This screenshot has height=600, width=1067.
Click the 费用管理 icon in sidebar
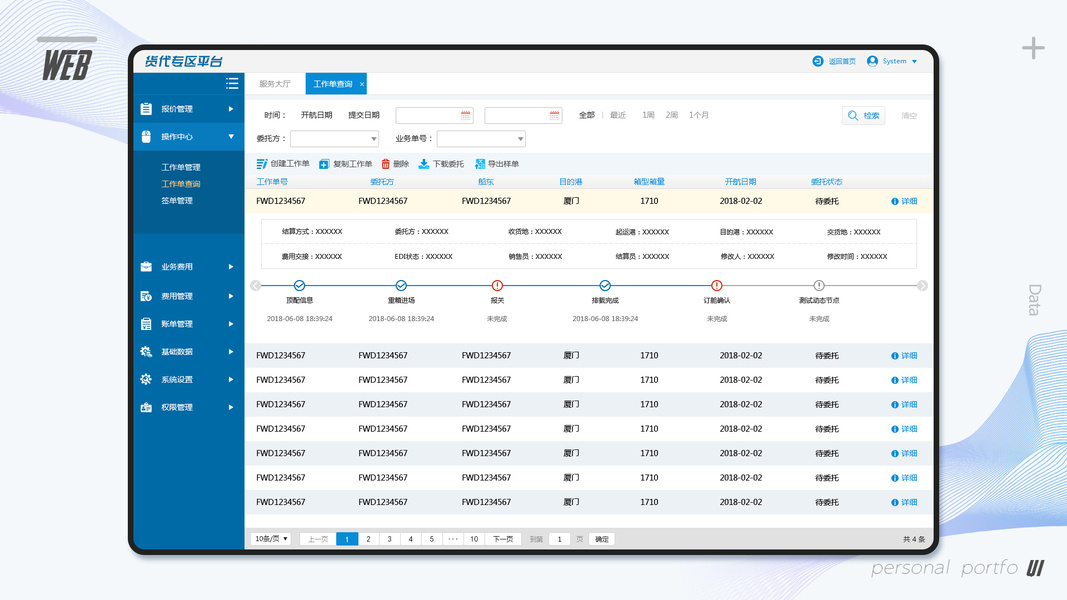(146, 296)
